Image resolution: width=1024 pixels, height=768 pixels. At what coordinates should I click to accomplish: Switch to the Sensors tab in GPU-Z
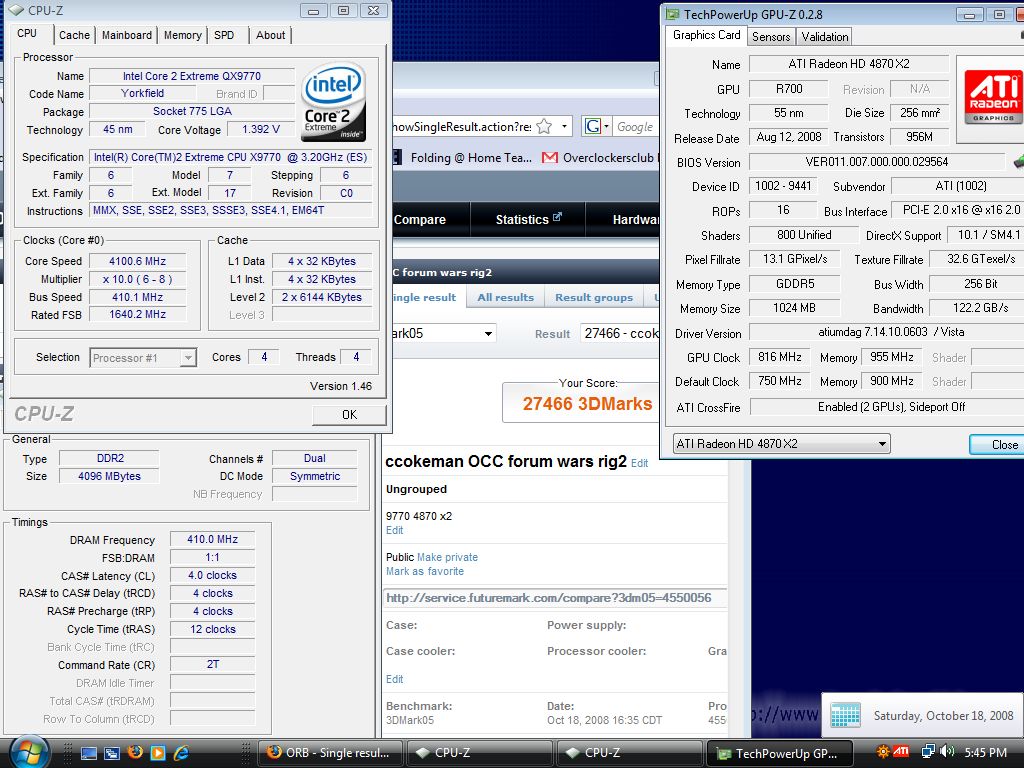pyautogui.click(x=771, y=37)
